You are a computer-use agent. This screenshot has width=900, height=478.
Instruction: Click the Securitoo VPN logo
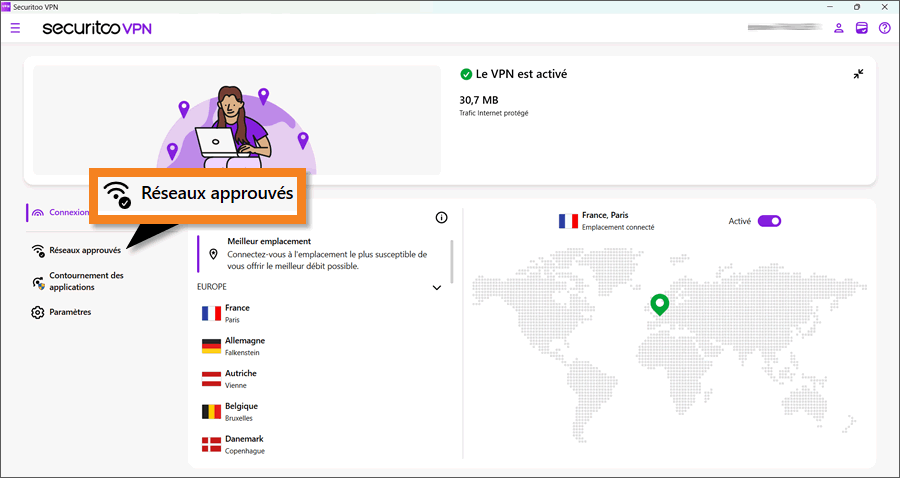(x=97, y=28)
